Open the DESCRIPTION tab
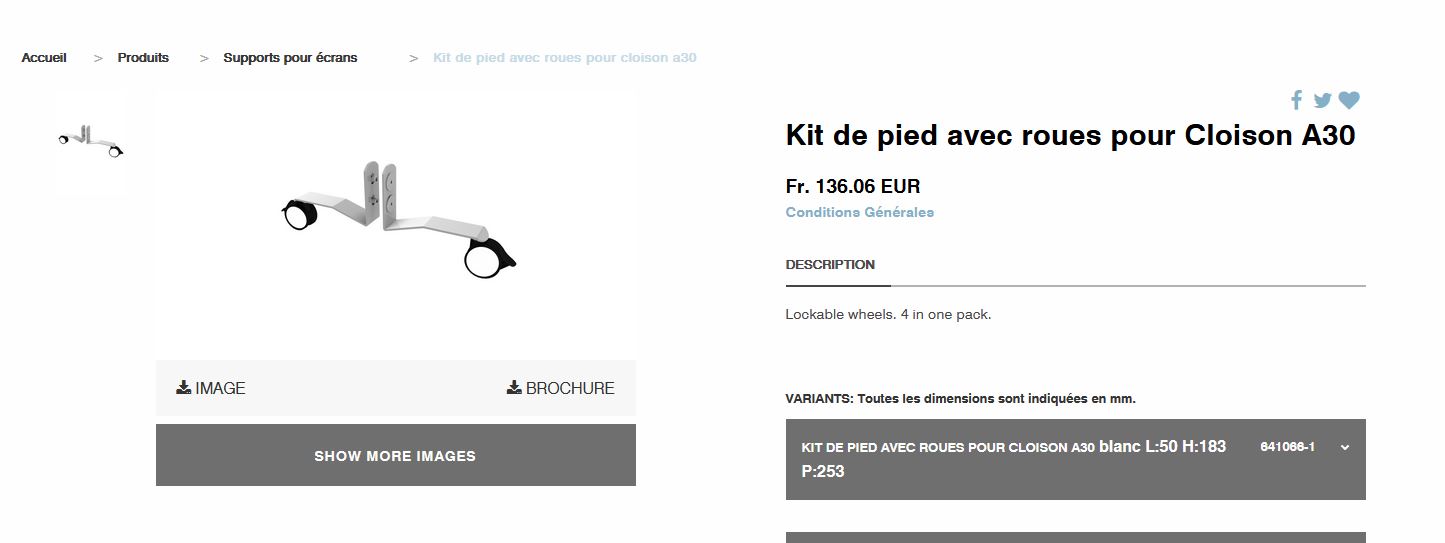 (x=830, y=265)
